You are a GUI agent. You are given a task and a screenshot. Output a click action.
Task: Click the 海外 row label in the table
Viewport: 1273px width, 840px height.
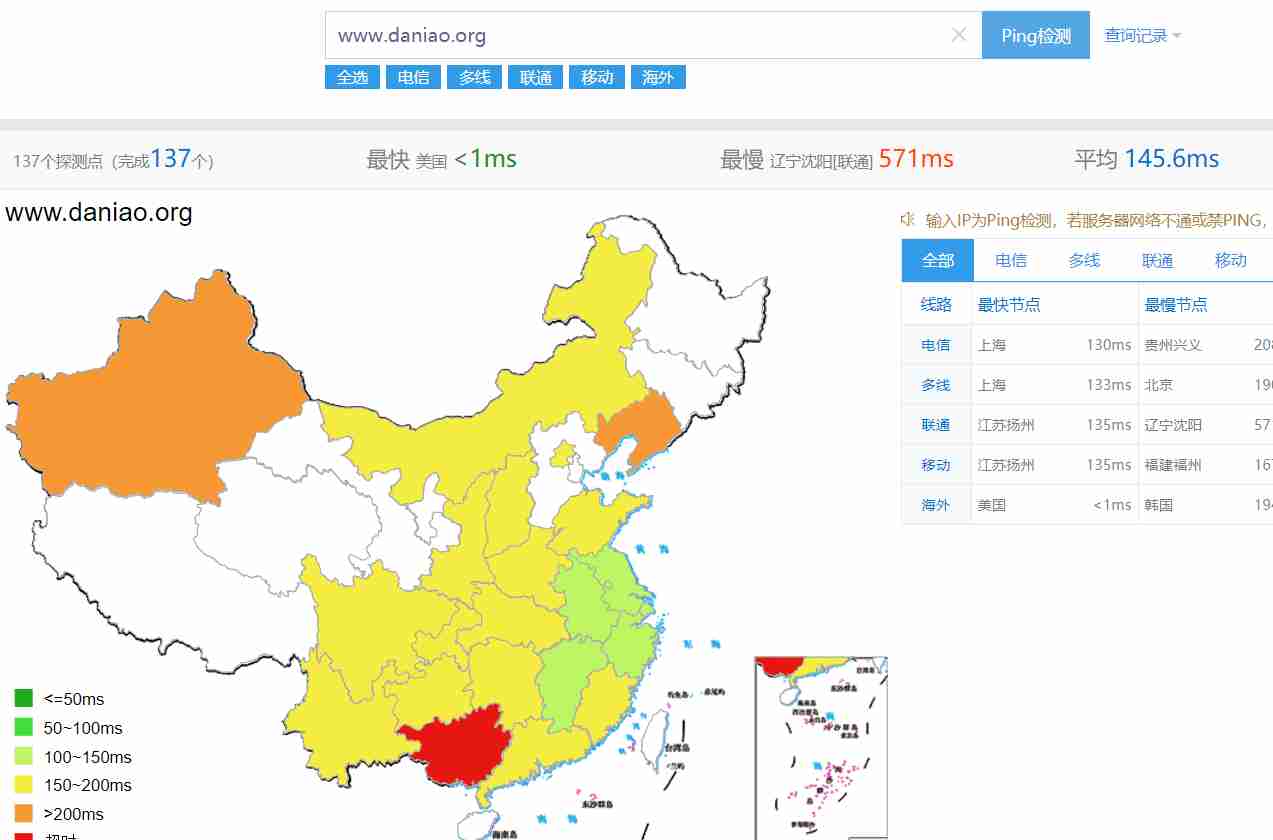coord(936,505)
